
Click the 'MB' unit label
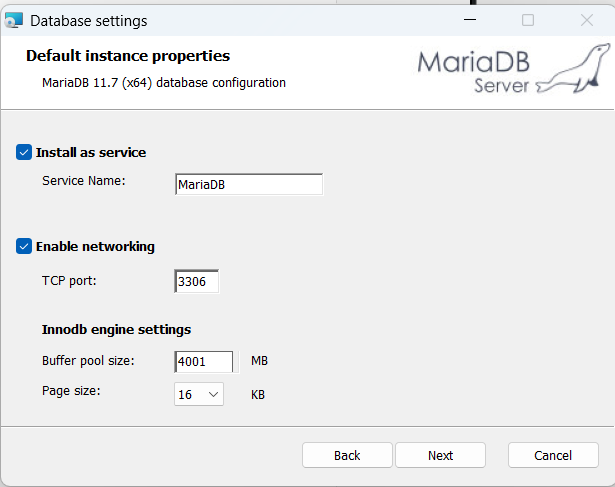coord(259,361)
